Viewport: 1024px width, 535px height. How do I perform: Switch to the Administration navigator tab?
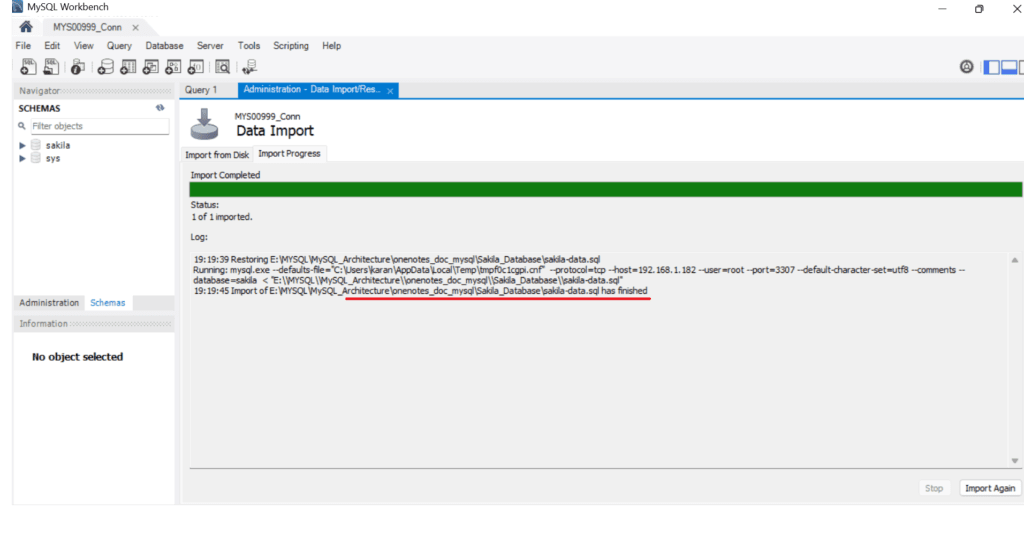(49, 302)
